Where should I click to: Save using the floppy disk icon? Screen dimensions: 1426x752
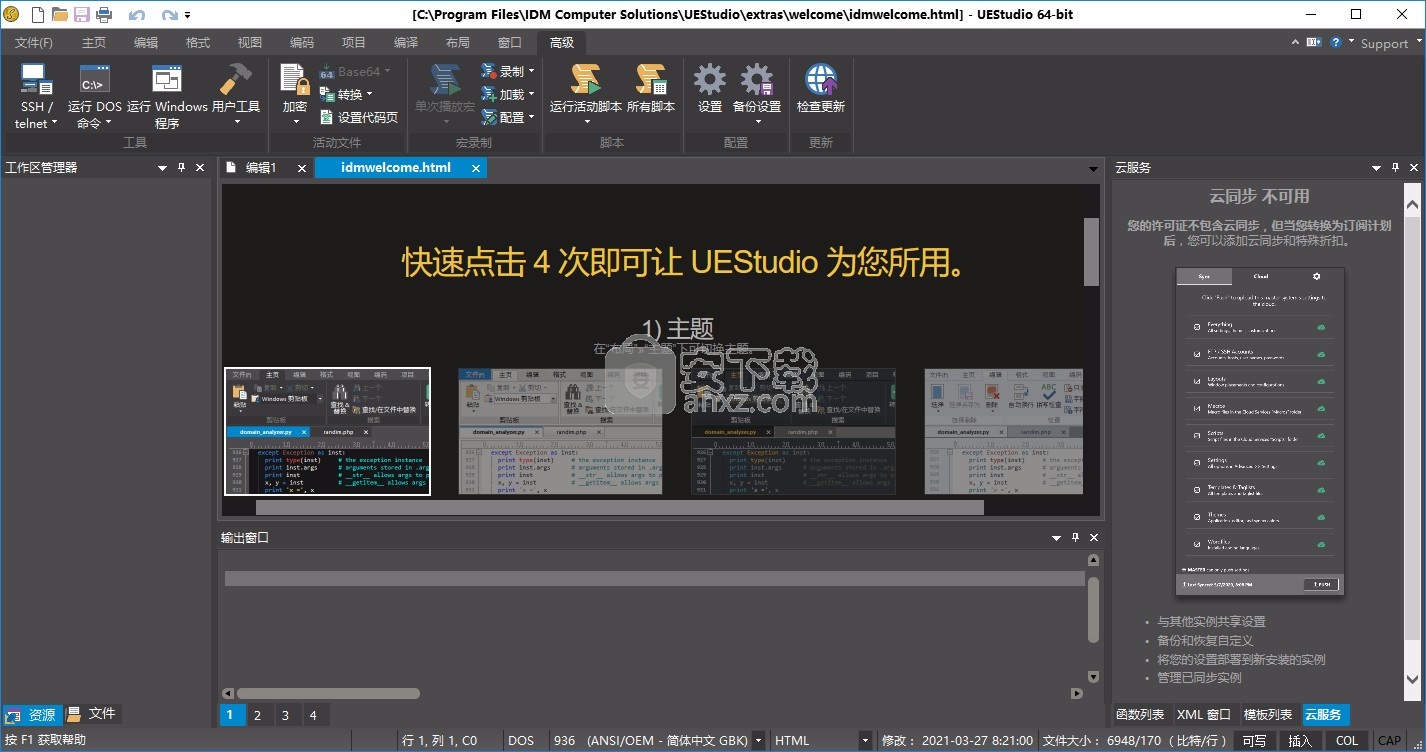[82, 15]
